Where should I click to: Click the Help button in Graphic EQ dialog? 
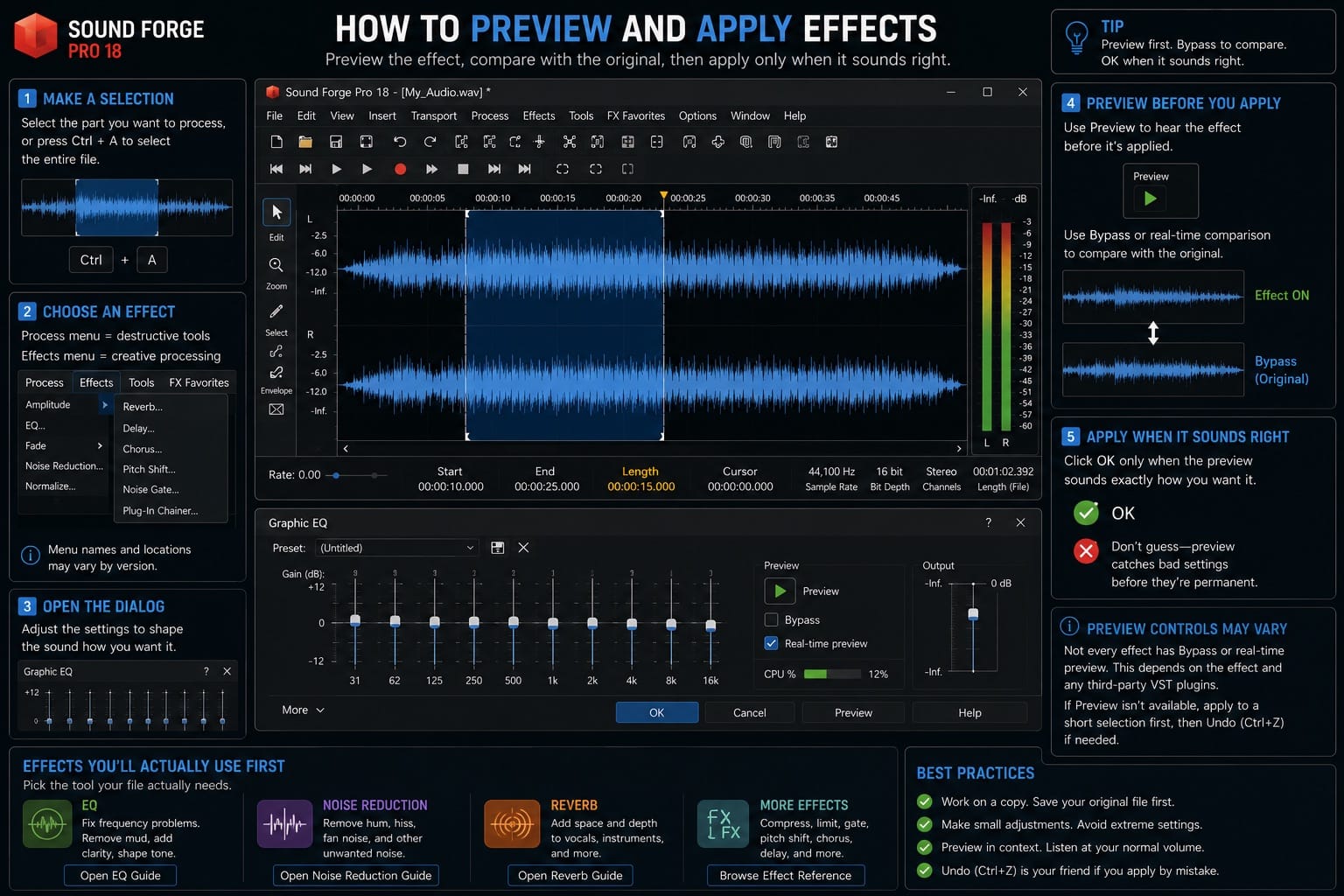click(x=969, y=712)
